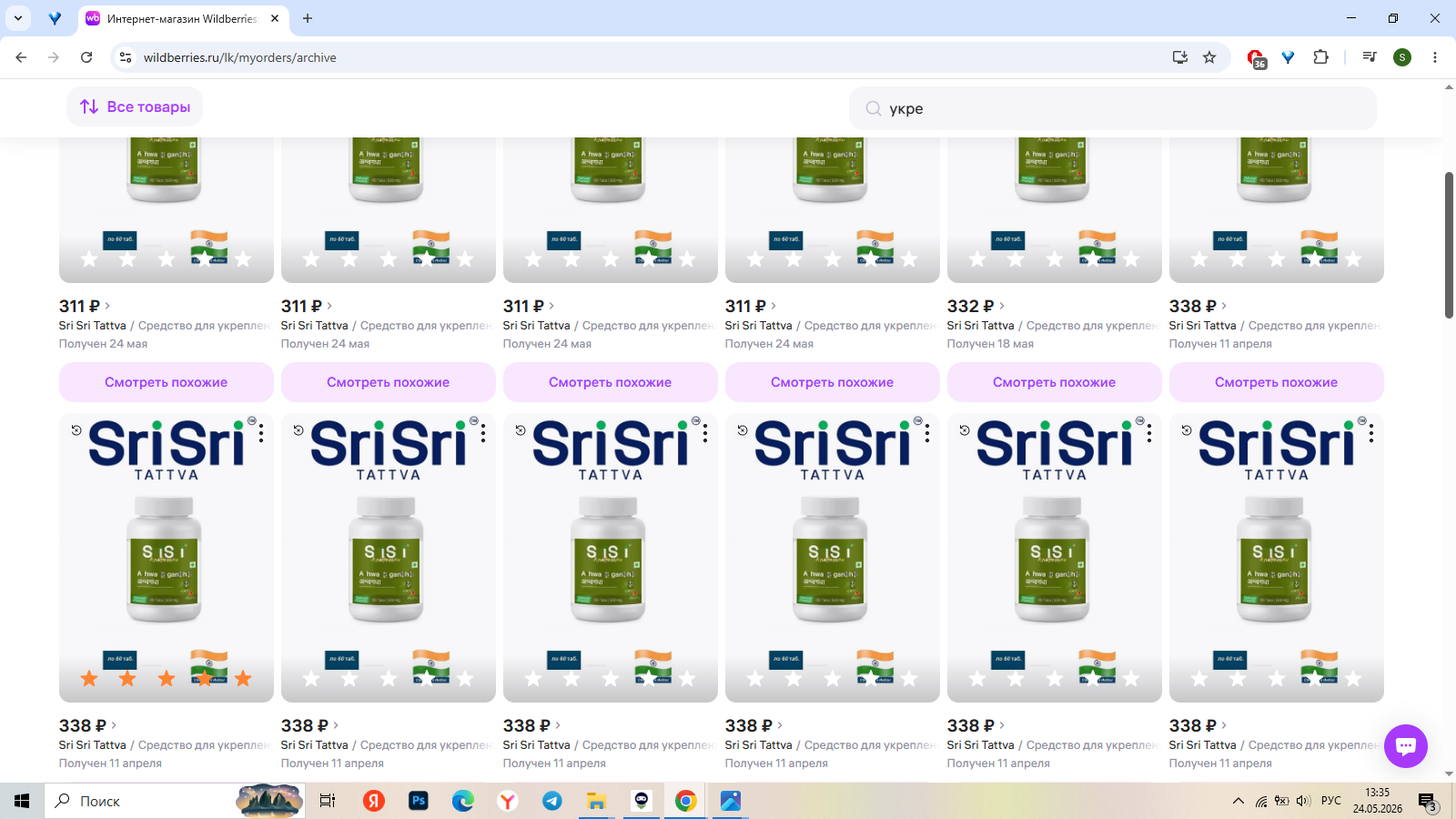1456x819 pixels.
Task: Open Microsoft Edge from the taskbar
Action: [x=463, y=801]
